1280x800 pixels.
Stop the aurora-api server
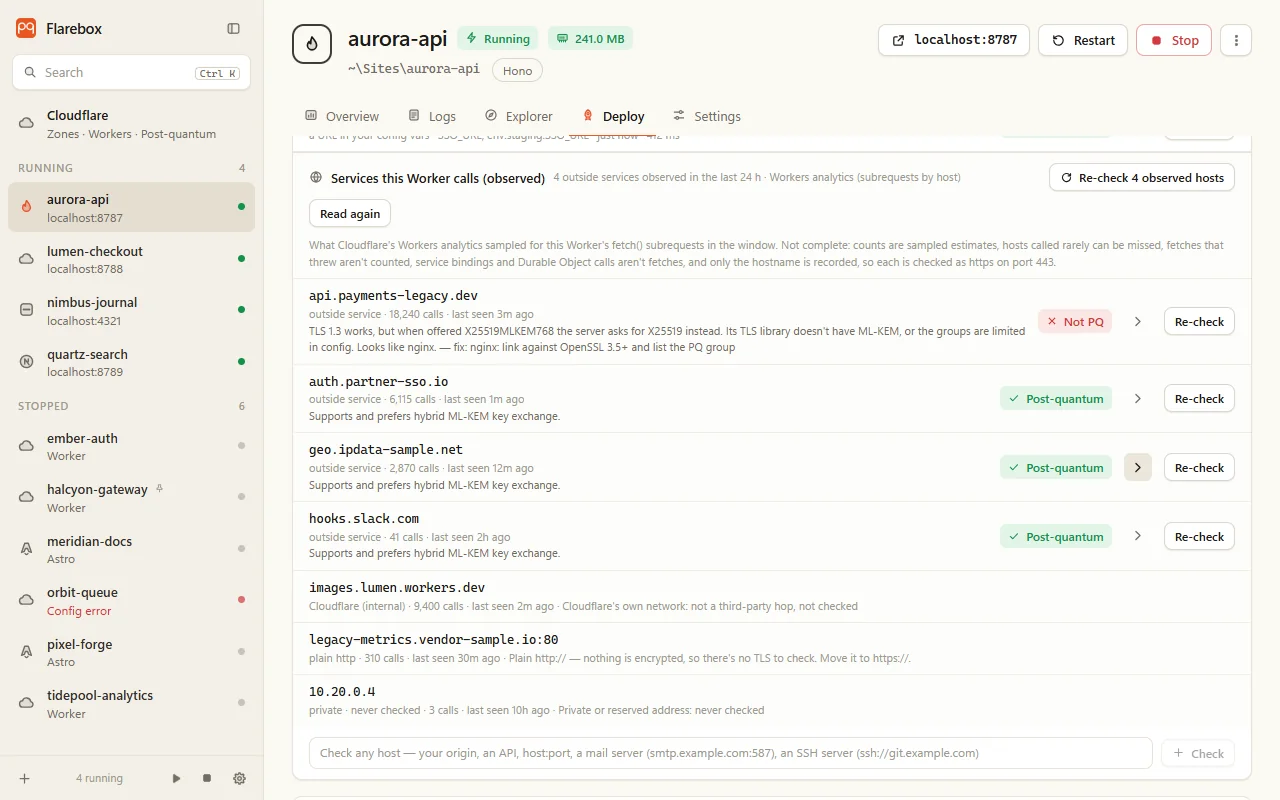pyautogui.click(x=1174, y=40)
